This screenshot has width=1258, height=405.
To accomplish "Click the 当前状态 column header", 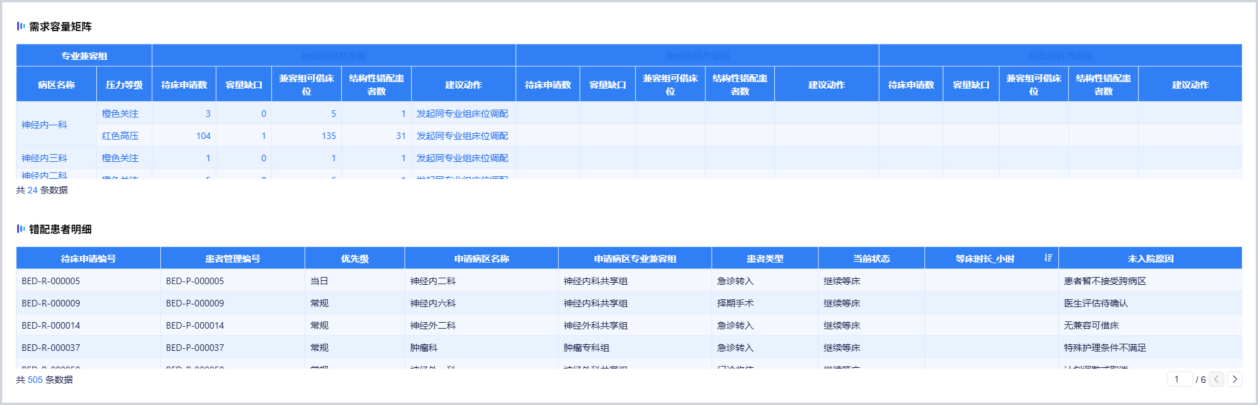I will click(871, 258).
